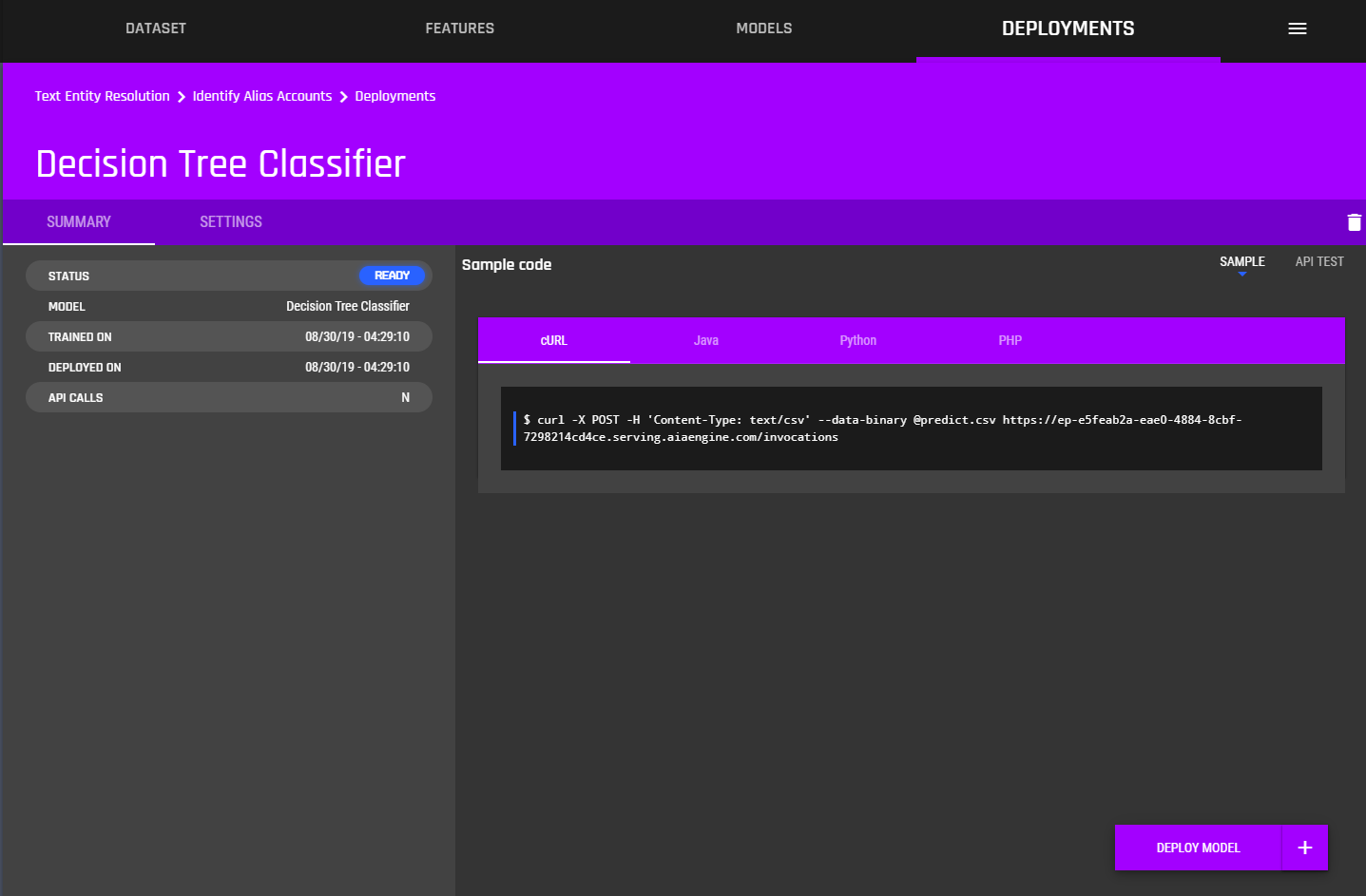Show the Python sample code
Screen dimensions: 1366x896
pos(858,340)
